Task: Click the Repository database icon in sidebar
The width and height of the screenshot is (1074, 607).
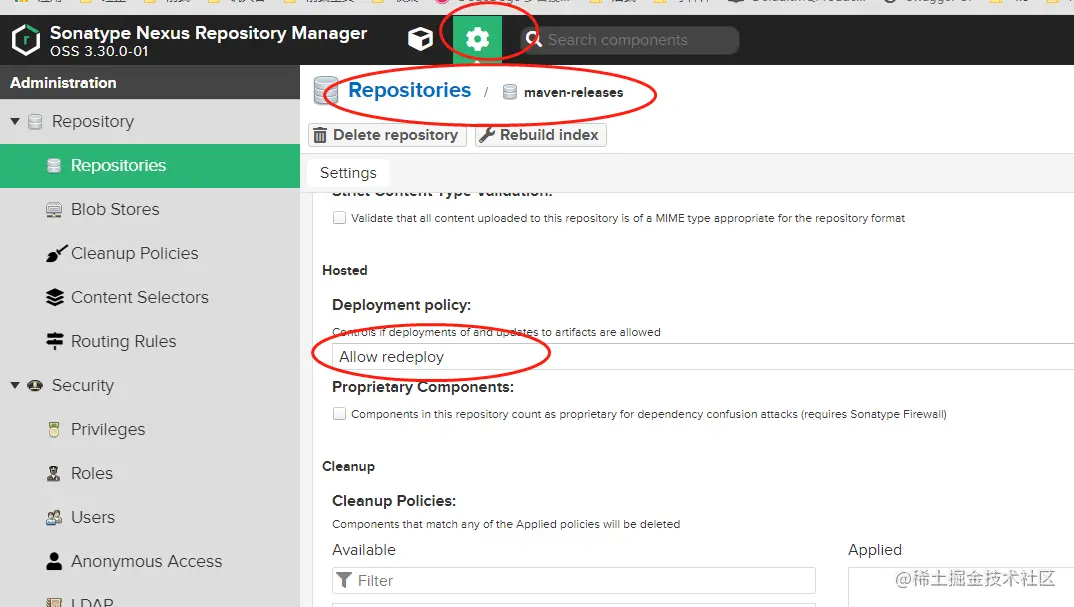Action: (x=35, y=122)
